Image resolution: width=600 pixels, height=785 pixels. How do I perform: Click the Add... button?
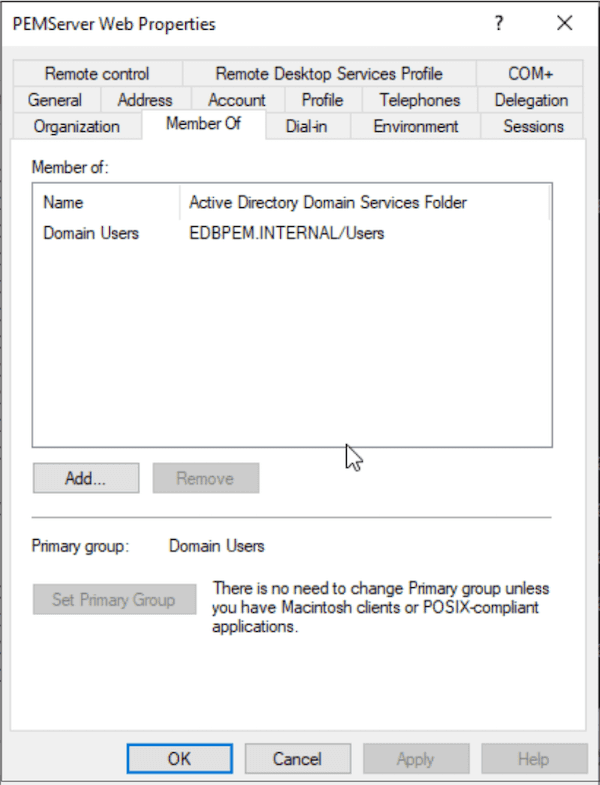click(86, 478)
